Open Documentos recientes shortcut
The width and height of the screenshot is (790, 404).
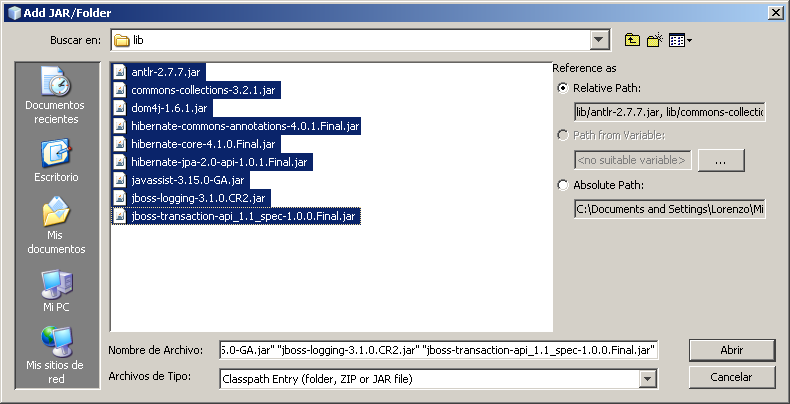pos(55,95)
